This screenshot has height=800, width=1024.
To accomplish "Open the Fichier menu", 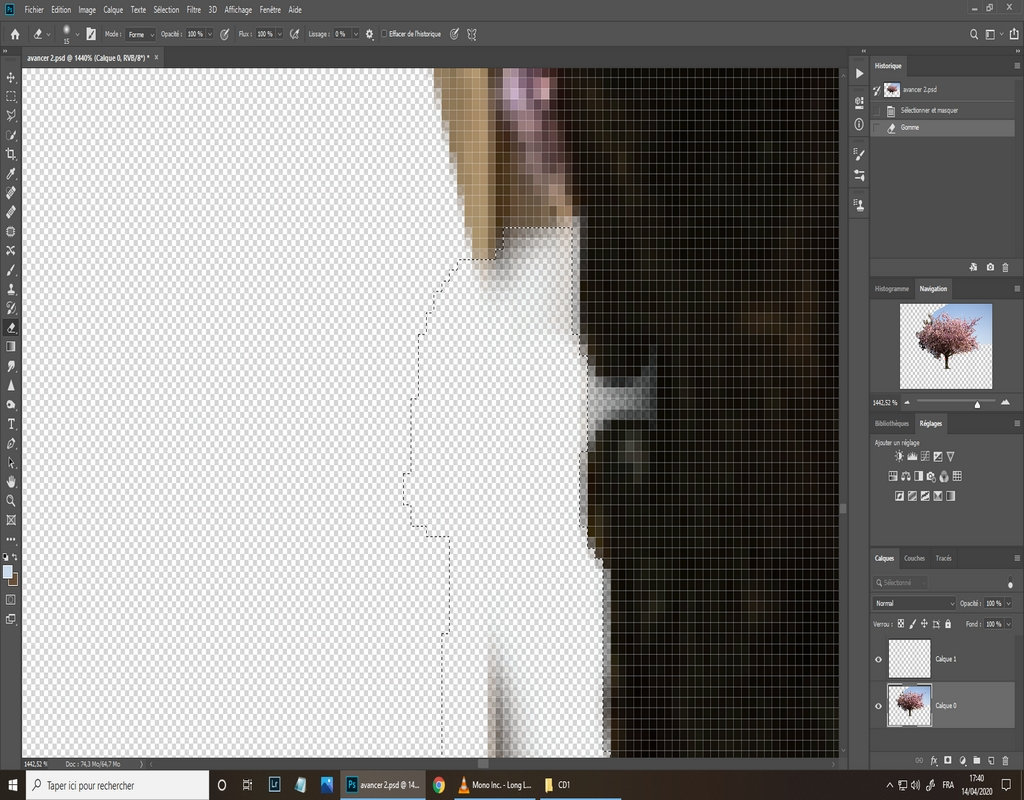I will pyautogui.click(x=34, y=10).
